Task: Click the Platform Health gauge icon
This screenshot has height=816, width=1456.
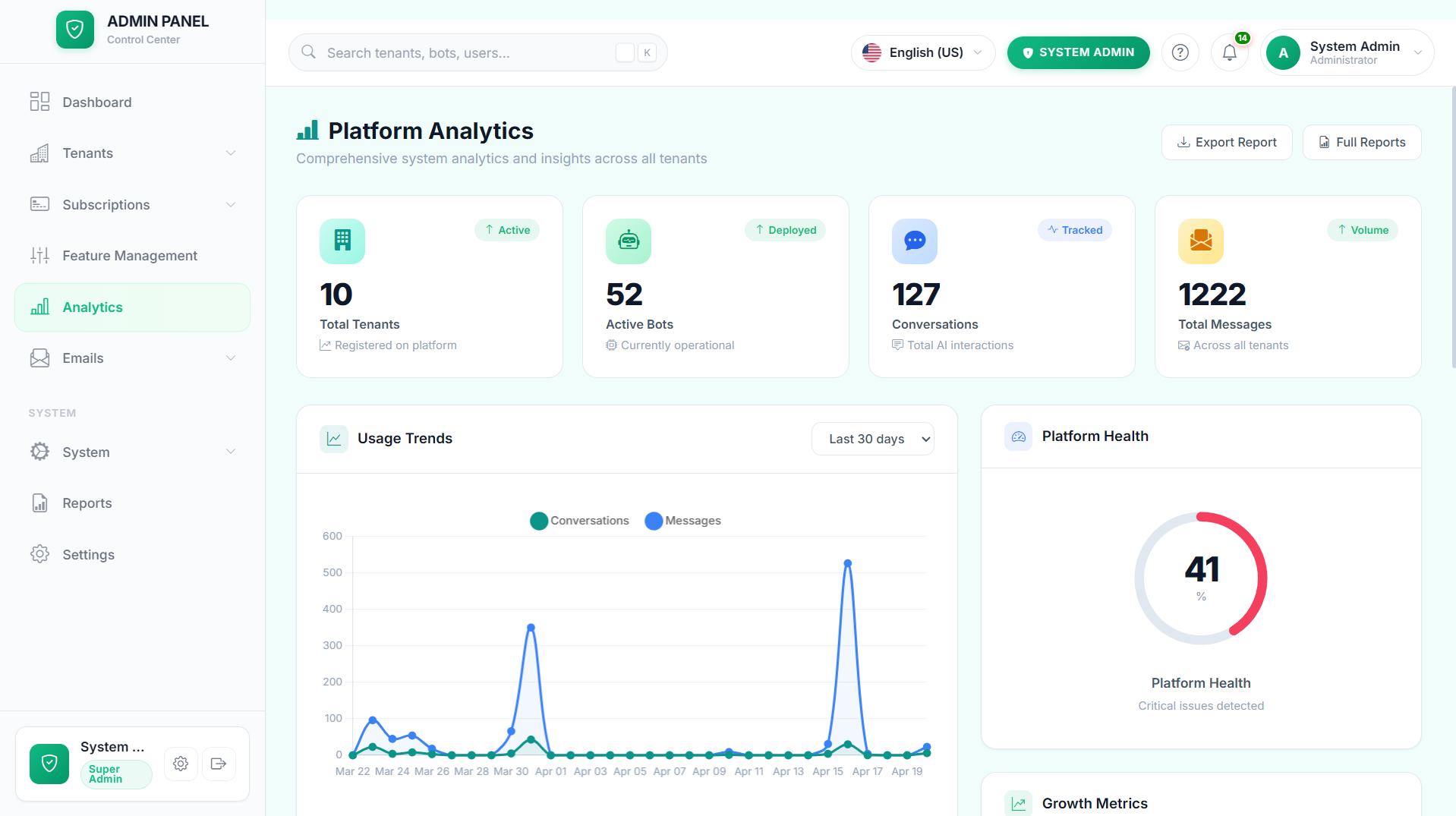Action: tap(1019, 436)
